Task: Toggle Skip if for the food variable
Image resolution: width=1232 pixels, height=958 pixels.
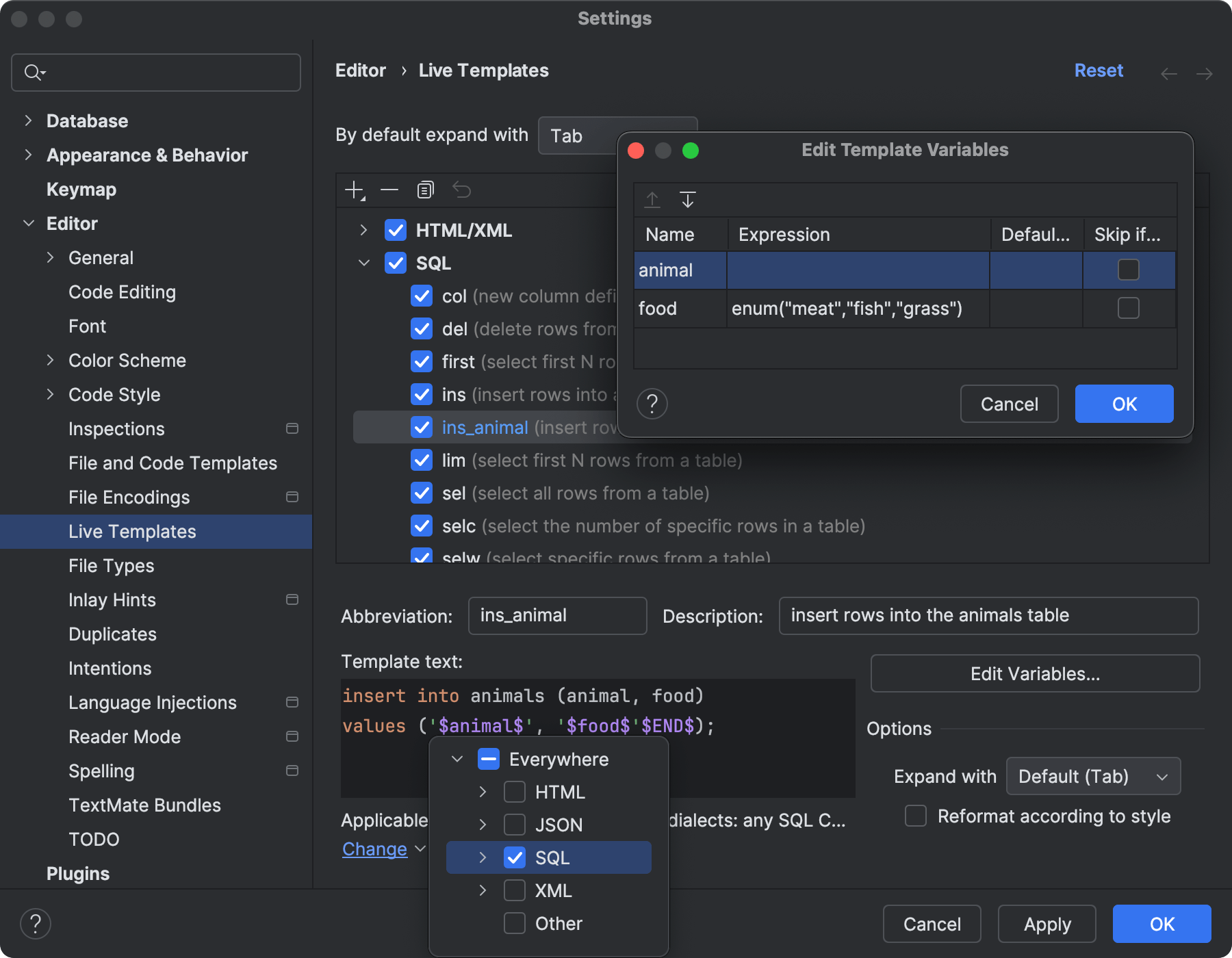Action: click(1128, 308)
